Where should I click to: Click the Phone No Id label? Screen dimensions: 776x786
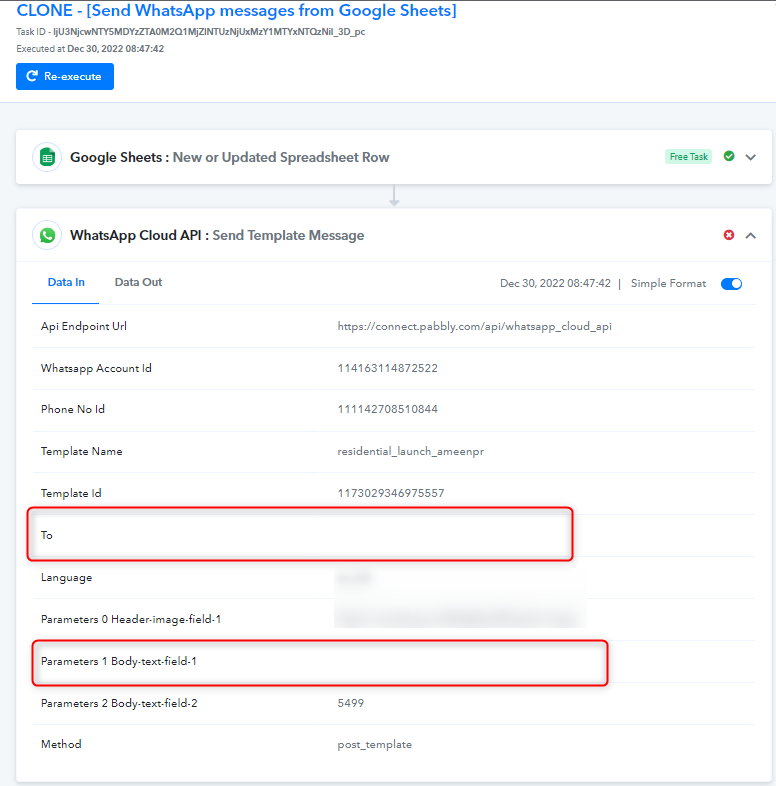tap(73, 409)
